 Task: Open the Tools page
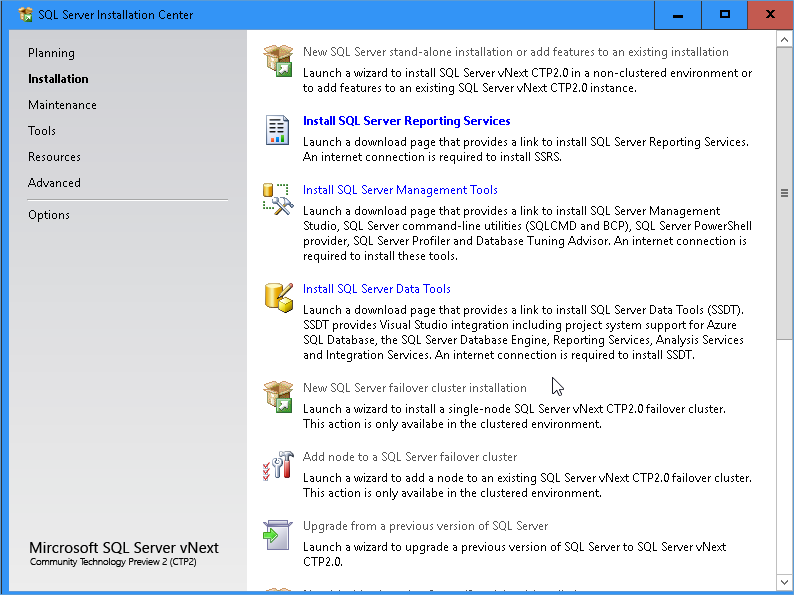coord(42,131)
